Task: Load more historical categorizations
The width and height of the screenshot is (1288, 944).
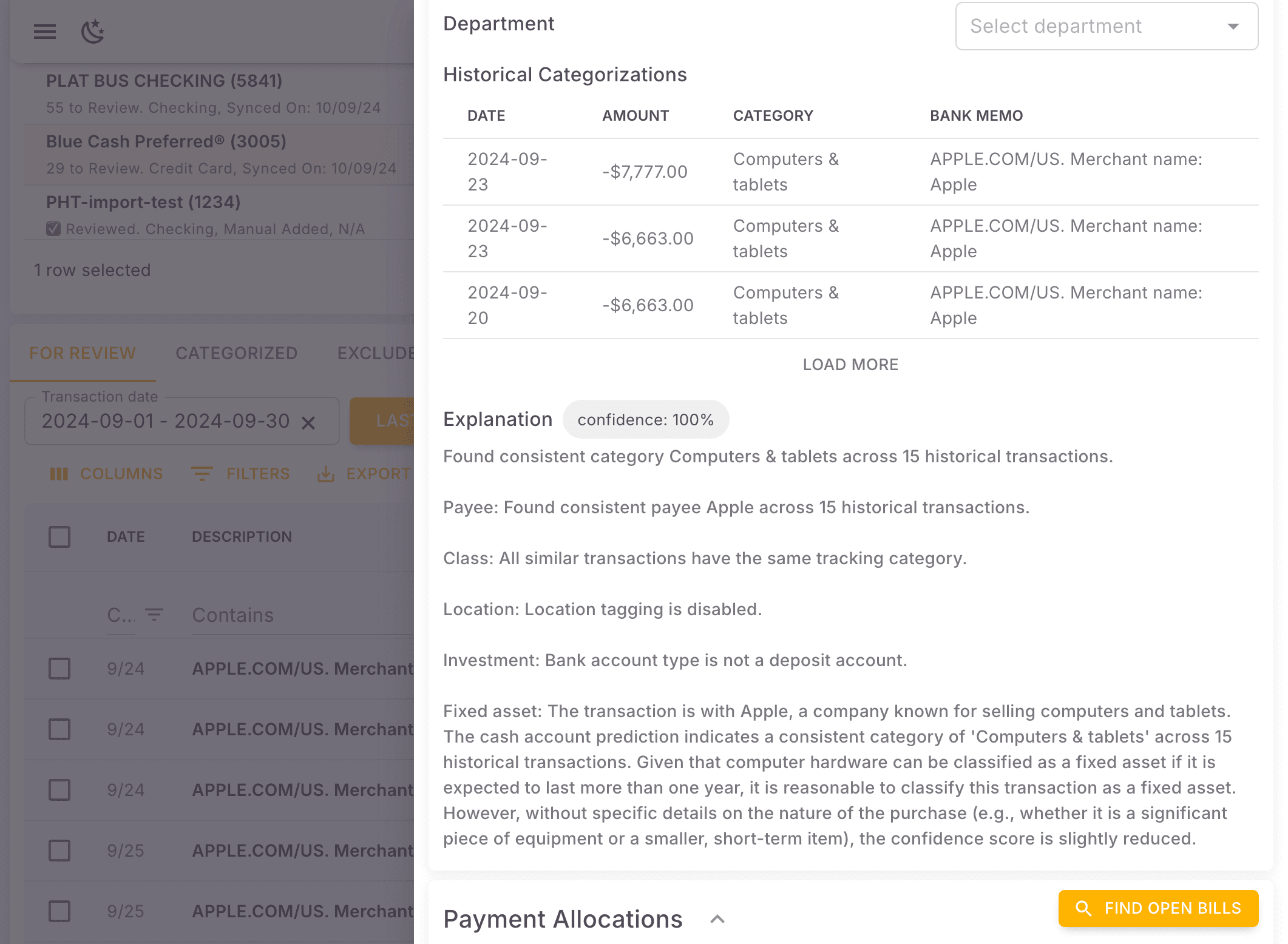Action: pyautogui.click(x=850, y=365)
